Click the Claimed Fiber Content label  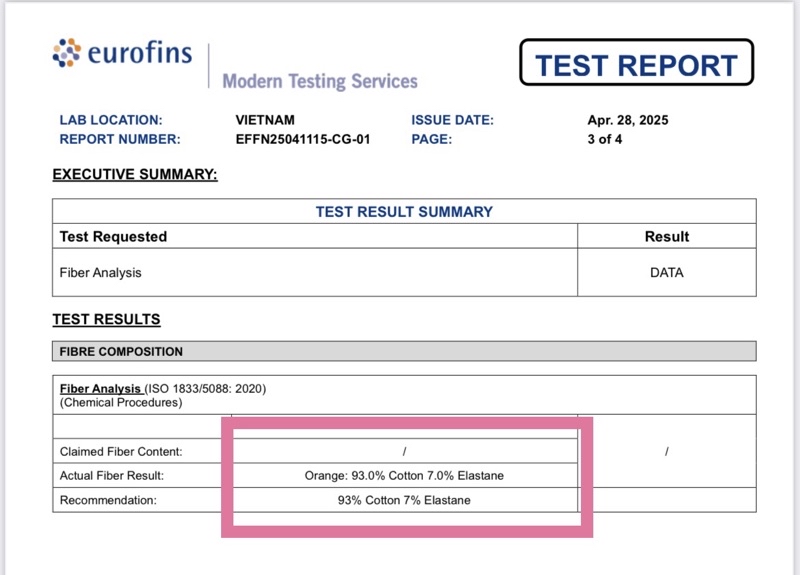click(121, 452)
